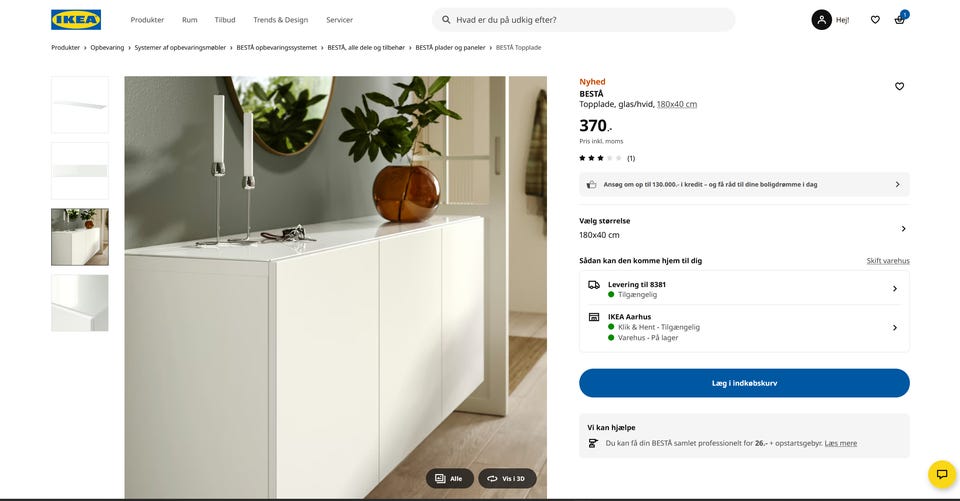The width and height of the screenshot is (960, 501).
Task: Open all images via Alle button
Action: pyautogui.click(x=449, y=478)
